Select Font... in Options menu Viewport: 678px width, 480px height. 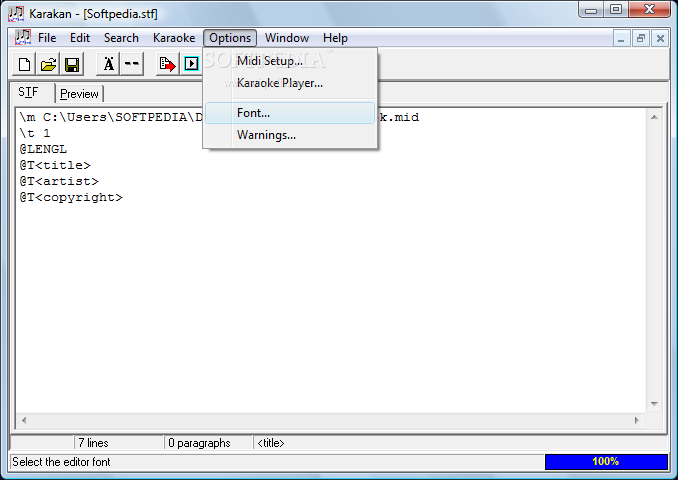coord(290,113)
